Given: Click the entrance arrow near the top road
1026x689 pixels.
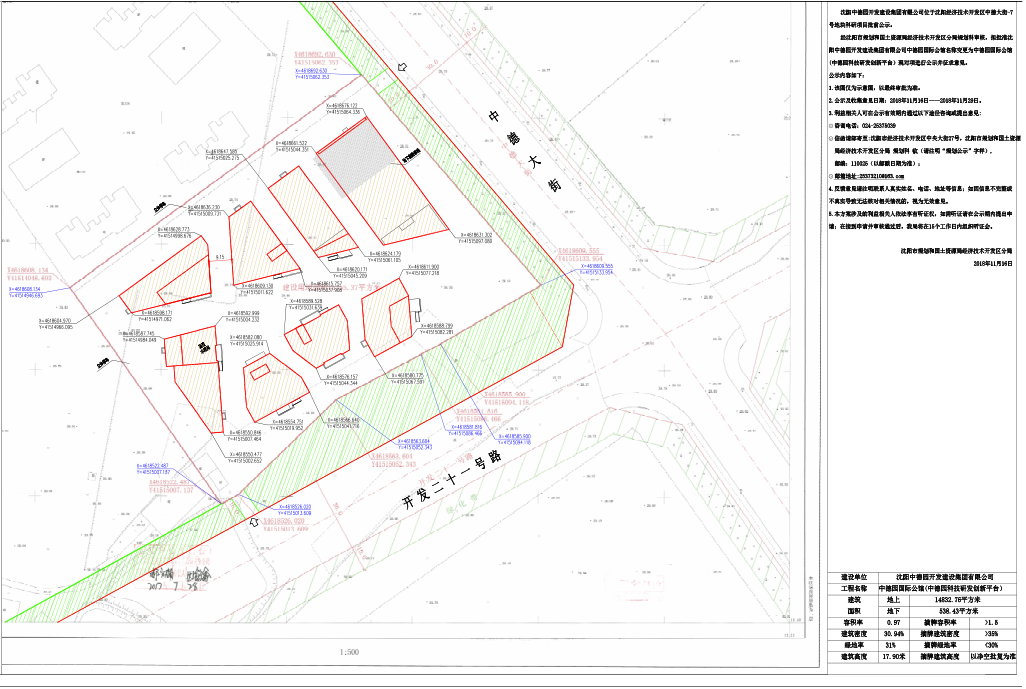Looking at the screenshot, I should point(402,67).
